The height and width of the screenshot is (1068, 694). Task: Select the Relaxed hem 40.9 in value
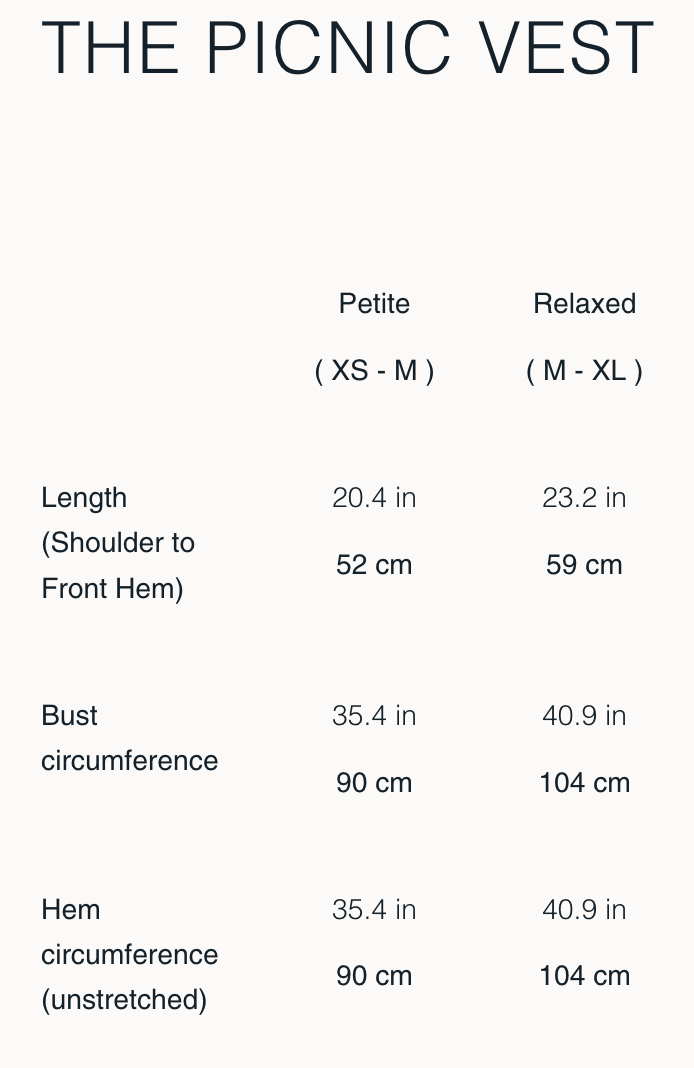(x=584, y=910)
